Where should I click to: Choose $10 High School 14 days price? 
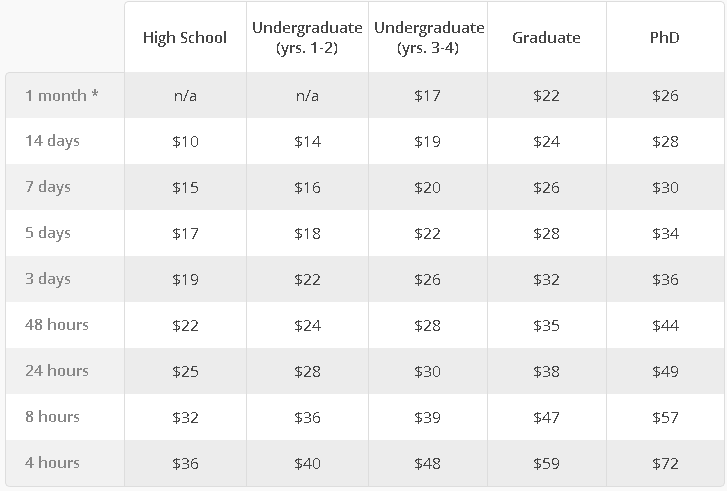pos(185,141)
